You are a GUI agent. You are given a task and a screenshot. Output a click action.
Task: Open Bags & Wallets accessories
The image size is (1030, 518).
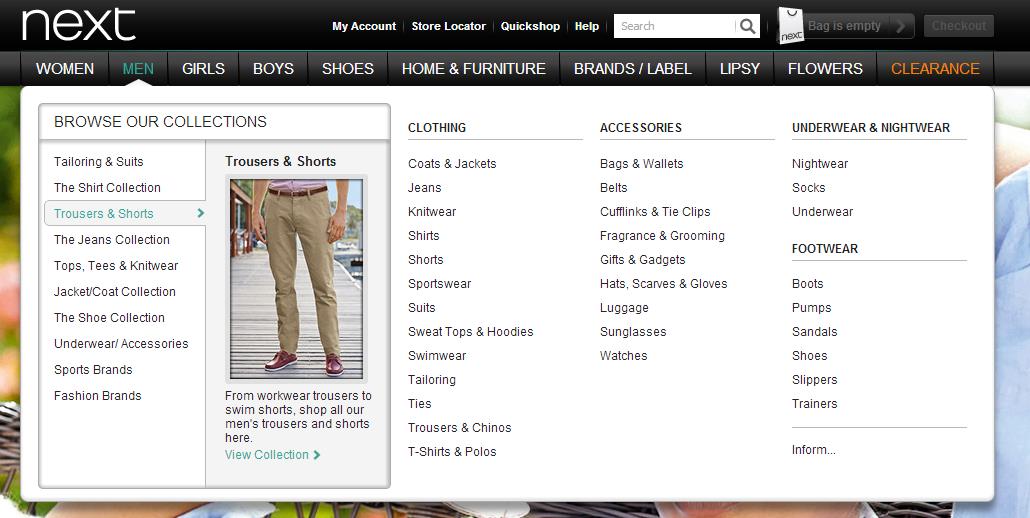coord(641,163)
